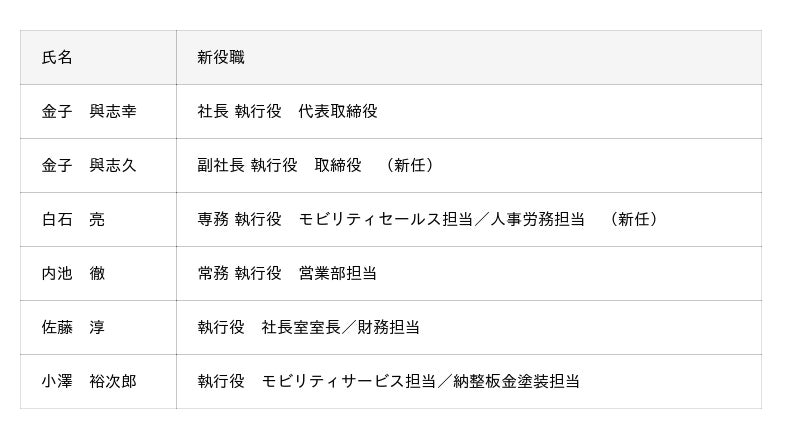Click the 新役職 column header
800x439 pixels.
(x=221, y=58)
